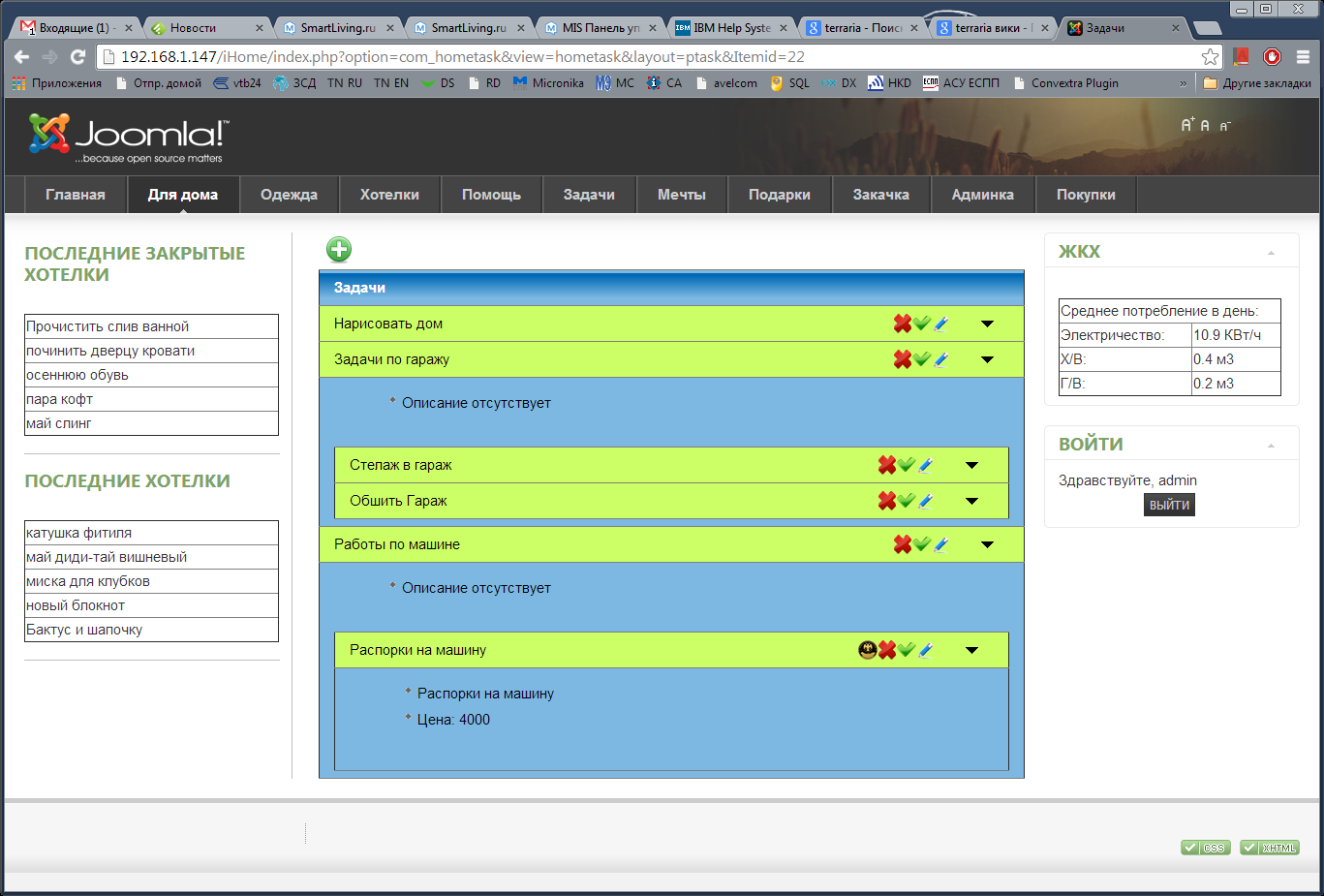Open the 'Хотелки' menu item
The image size is (1324, 896).
[x=389, y=195]
